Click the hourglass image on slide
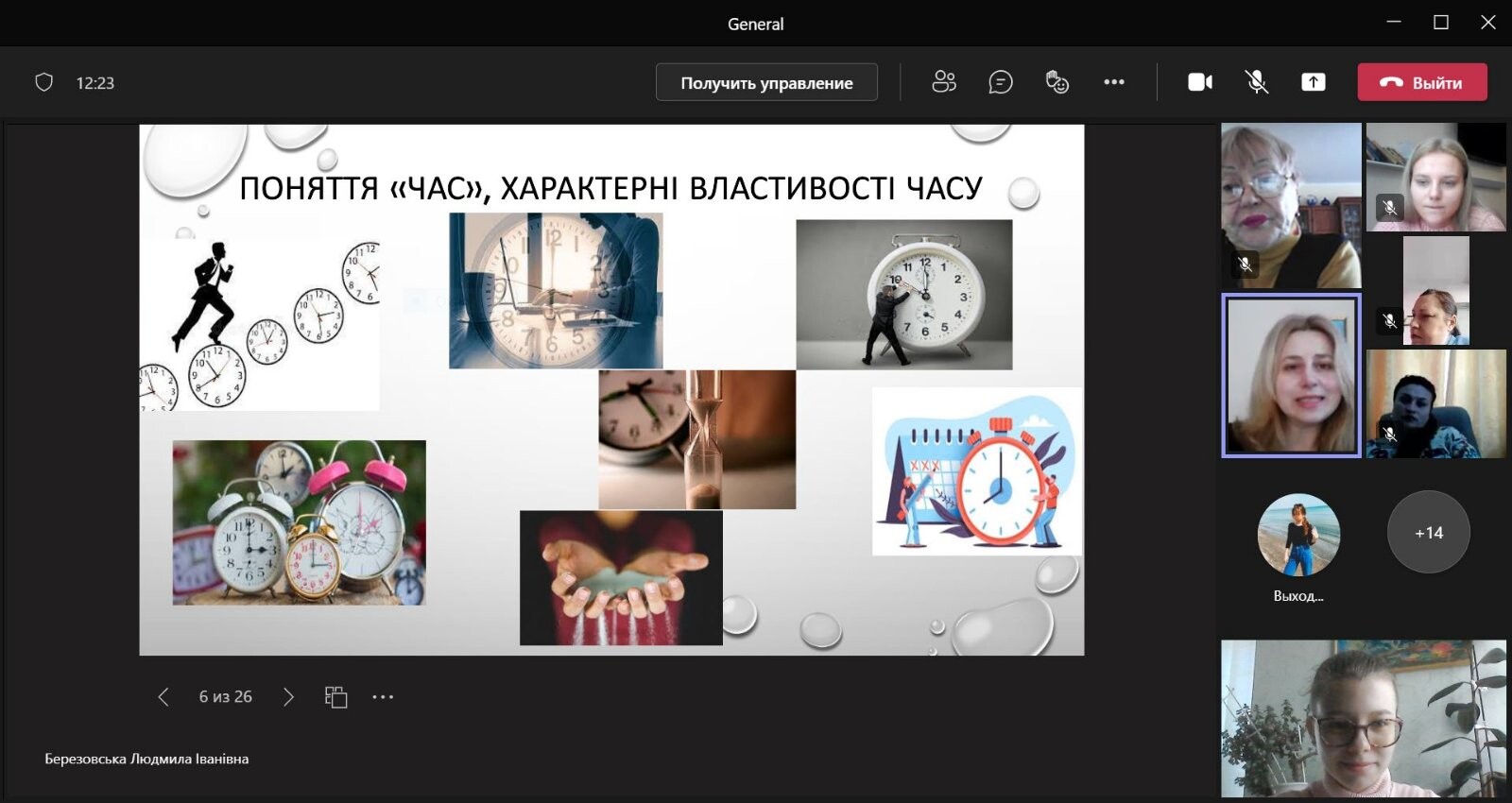The width and height of the screenshot is (1512, 803). tap(697, 439)
